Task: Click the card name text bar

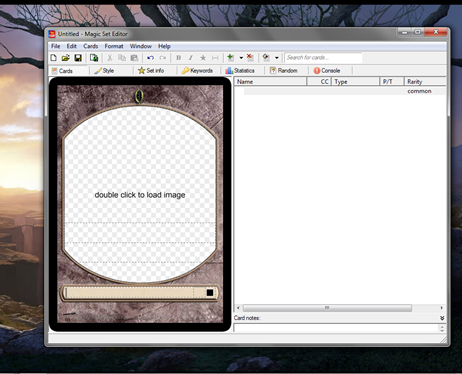Action: [129, 293]
